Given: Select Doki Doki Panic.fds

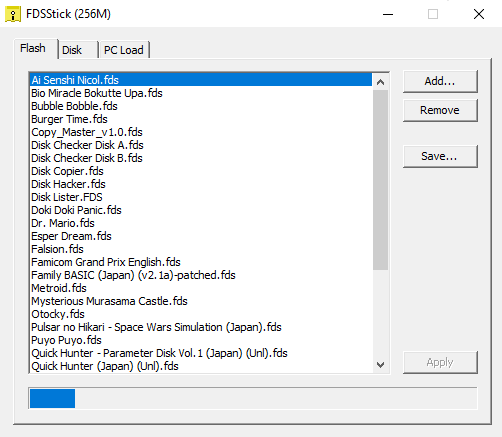Looking at the screenshot, I should click(x=201, y=210).
